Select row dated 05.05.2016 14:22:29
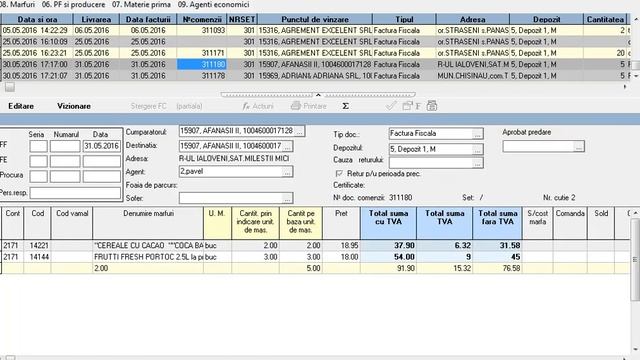This screenshot has height=360, width=640. 314,31
